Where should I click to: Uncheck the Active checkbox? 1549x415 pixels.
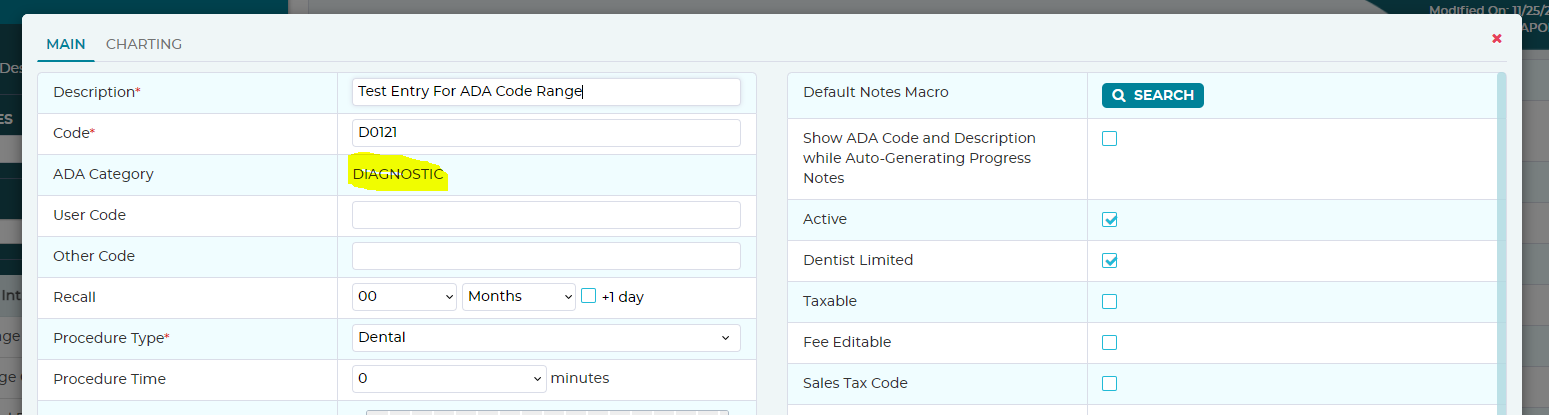click(x=1110, y=220)
